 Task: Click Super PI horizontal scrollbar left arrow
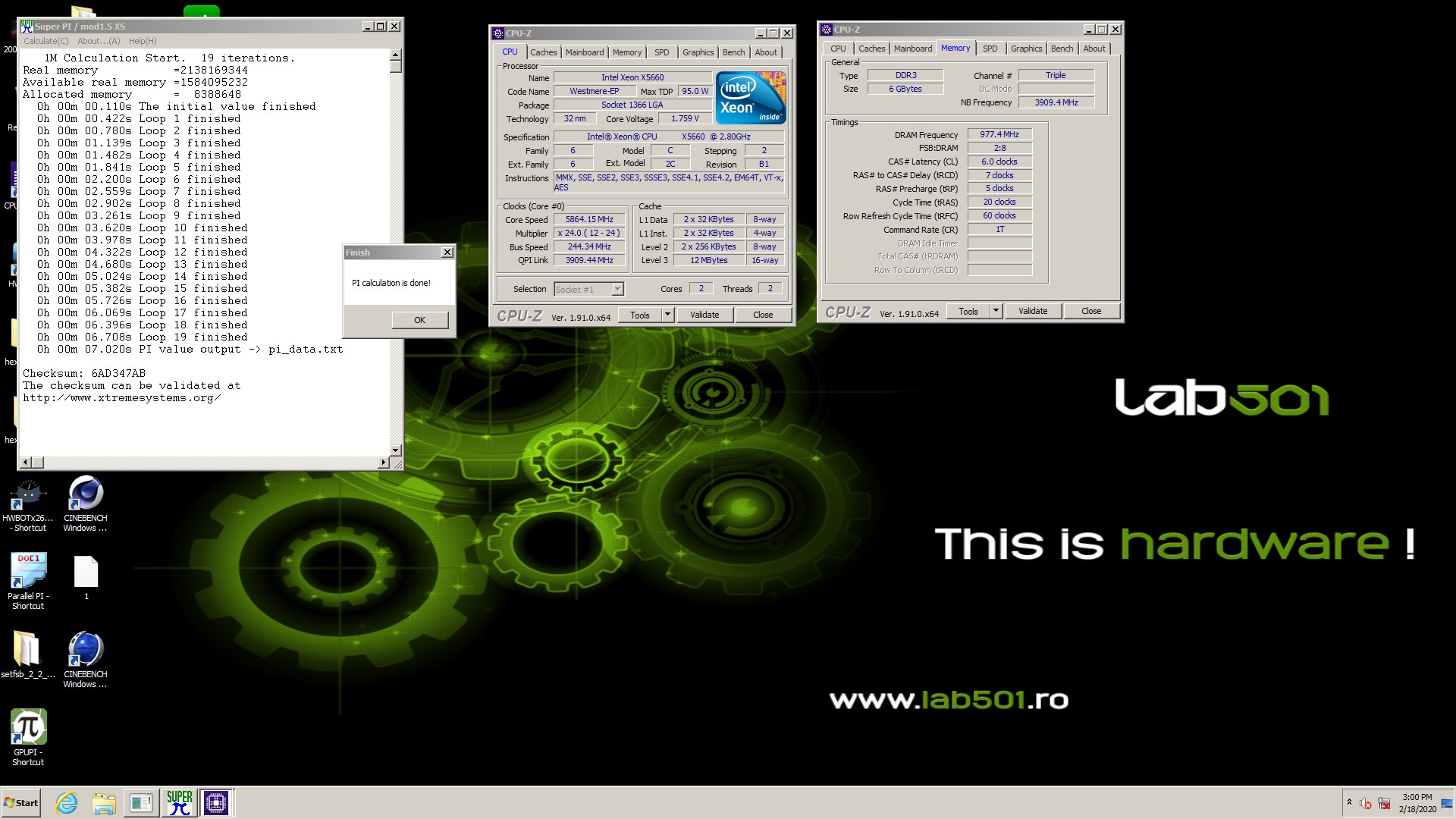coord(26,463)
